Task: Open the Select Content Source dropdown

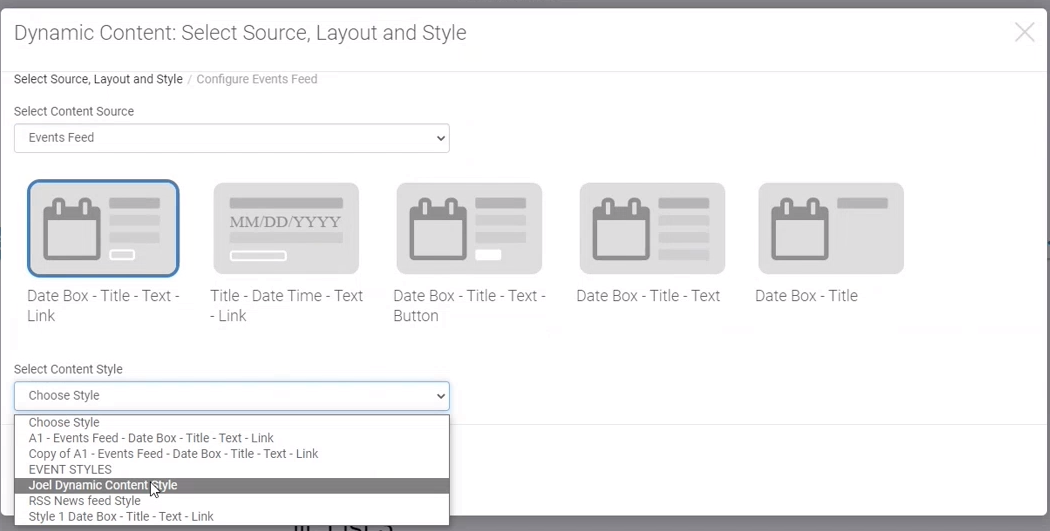Action: coord(231,138)
